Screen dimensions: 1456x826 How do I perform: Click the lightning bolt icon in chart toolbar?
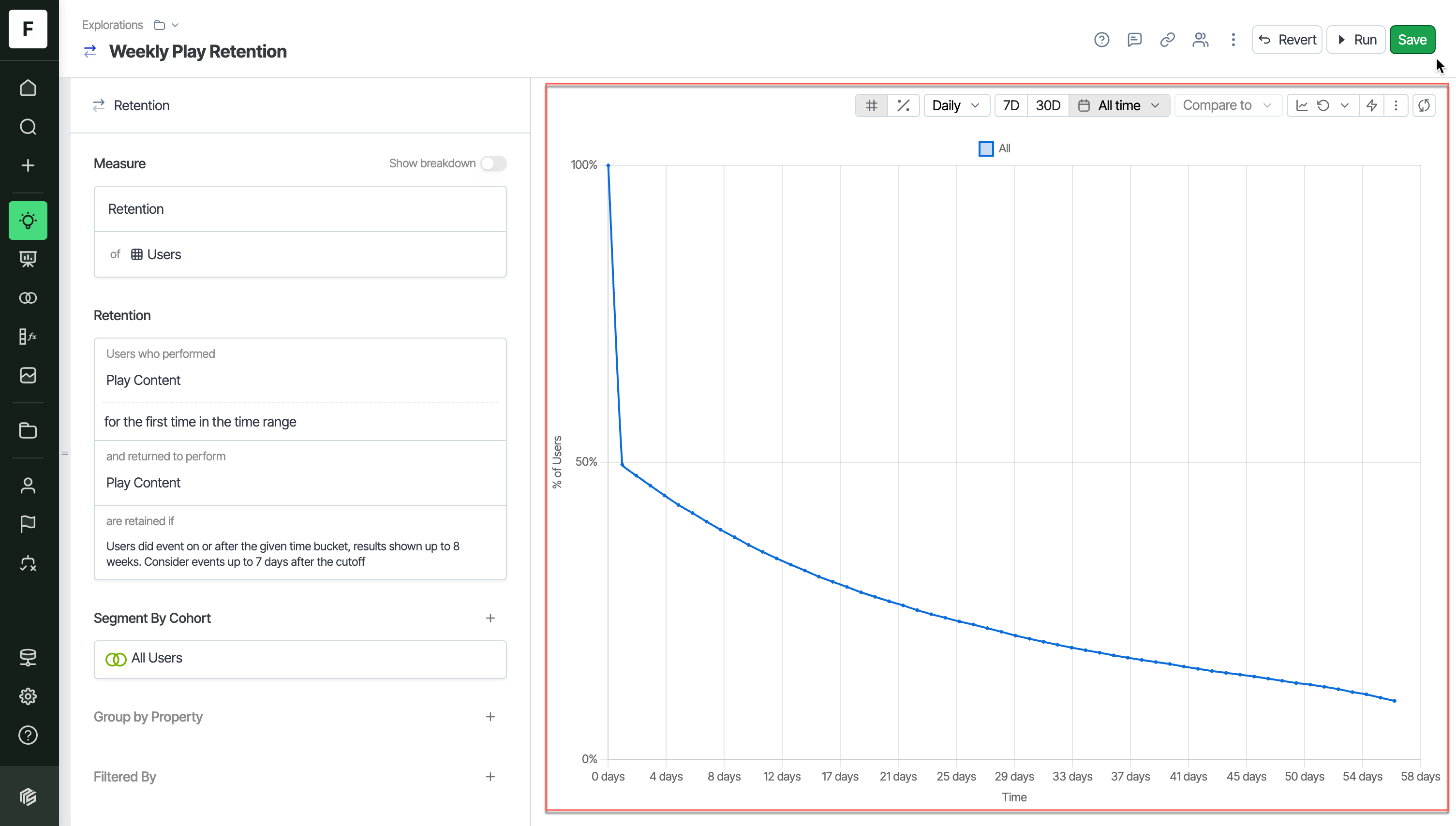(x=1371, y=105)
